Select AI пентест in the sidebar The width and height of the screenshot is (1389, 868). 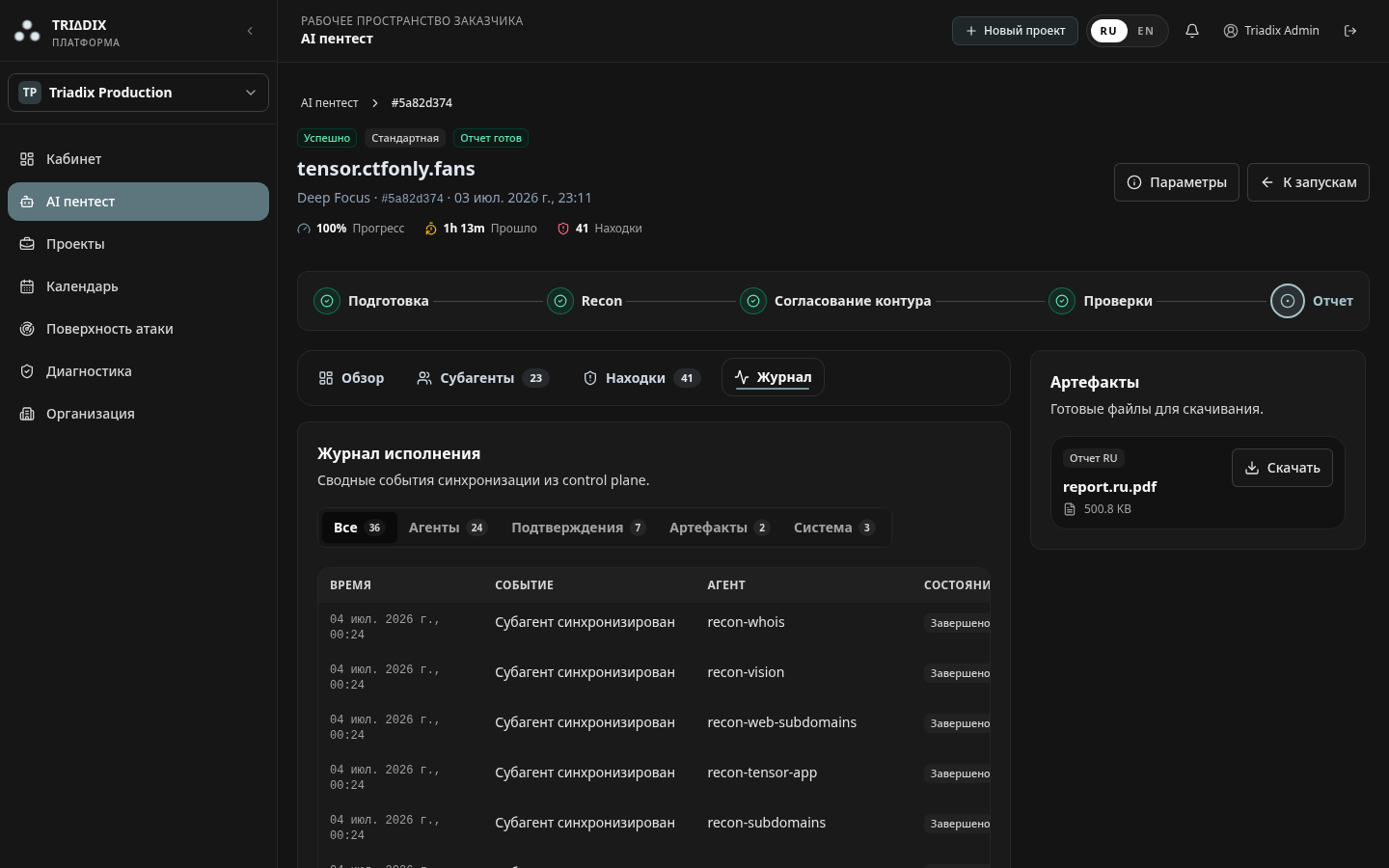138,202
